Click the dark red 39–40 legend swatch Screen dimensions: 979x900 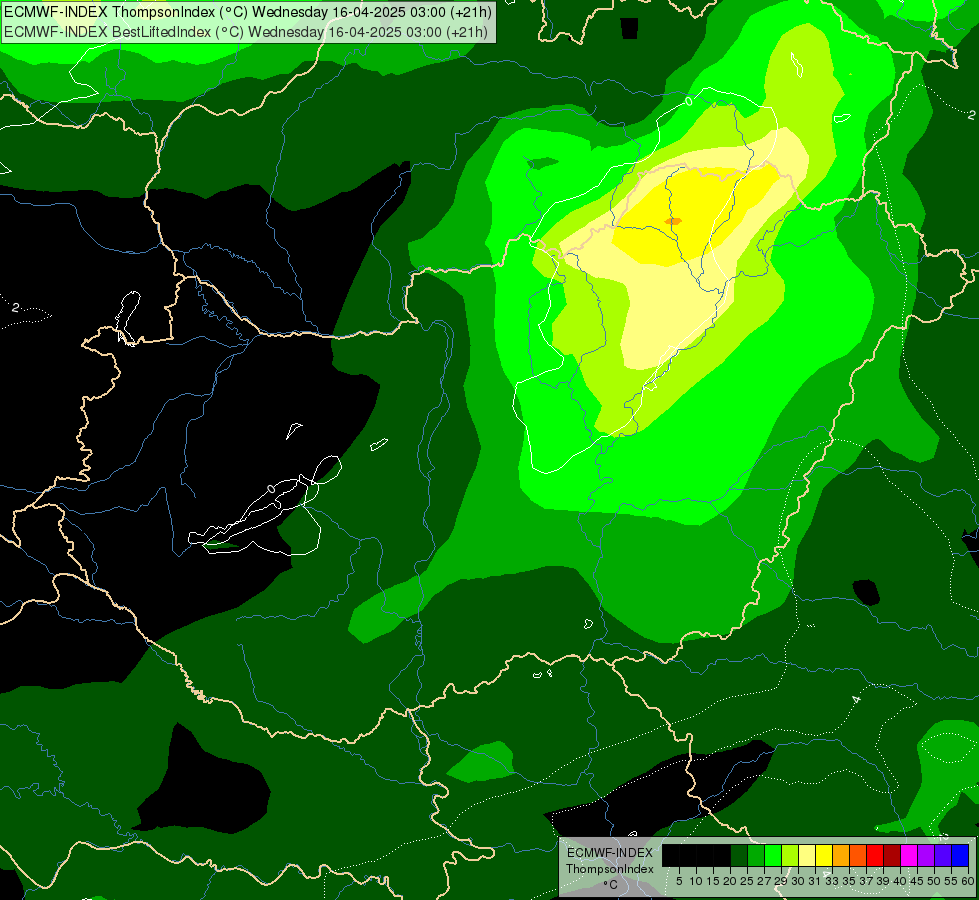click(x=892, y=855)
